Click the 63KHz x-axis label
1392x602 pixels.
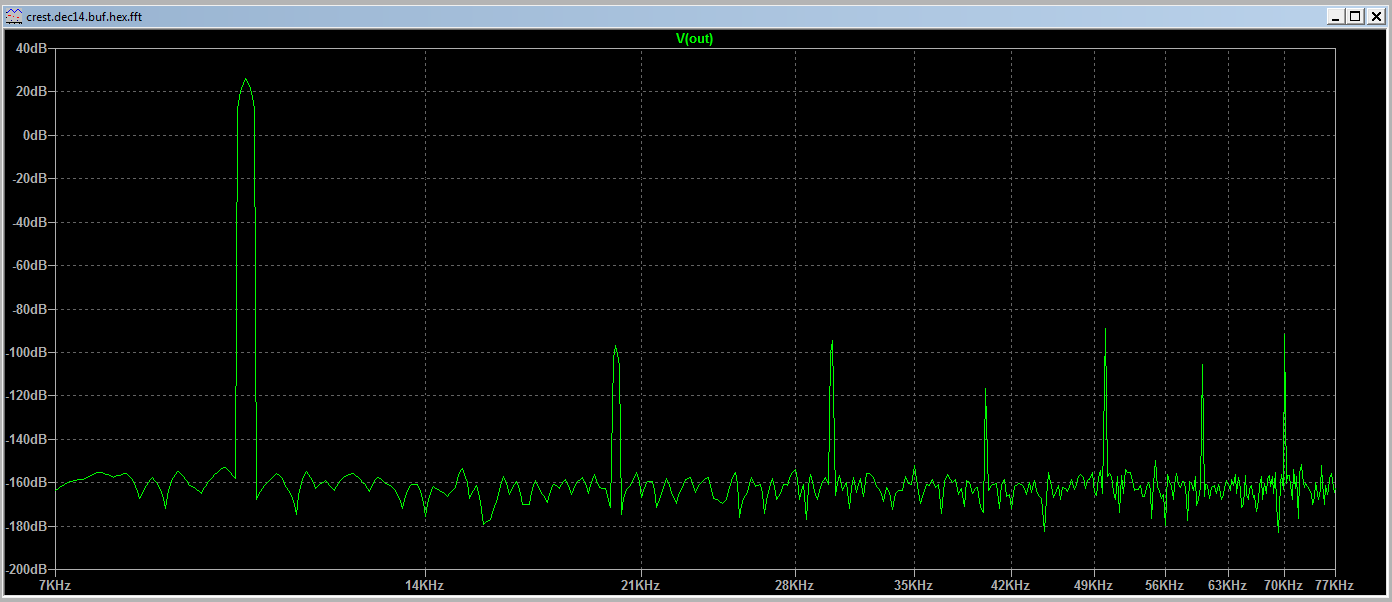pos(1227,585)
